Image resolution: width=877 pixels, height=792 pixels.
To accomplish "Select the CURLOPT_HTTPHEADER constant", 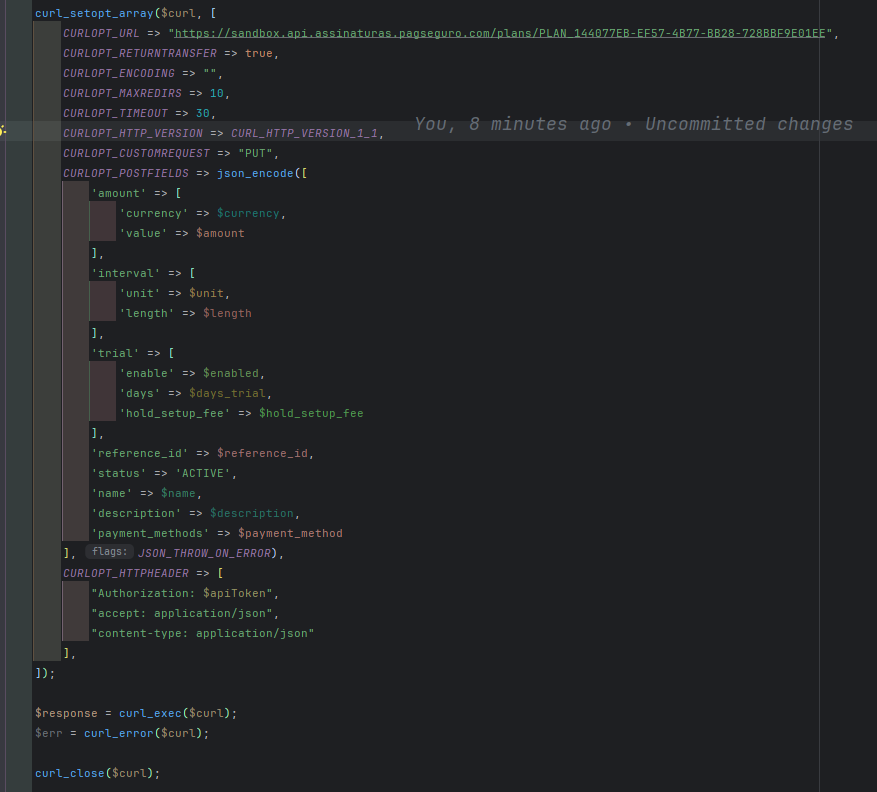I will (x=126, y=573).
